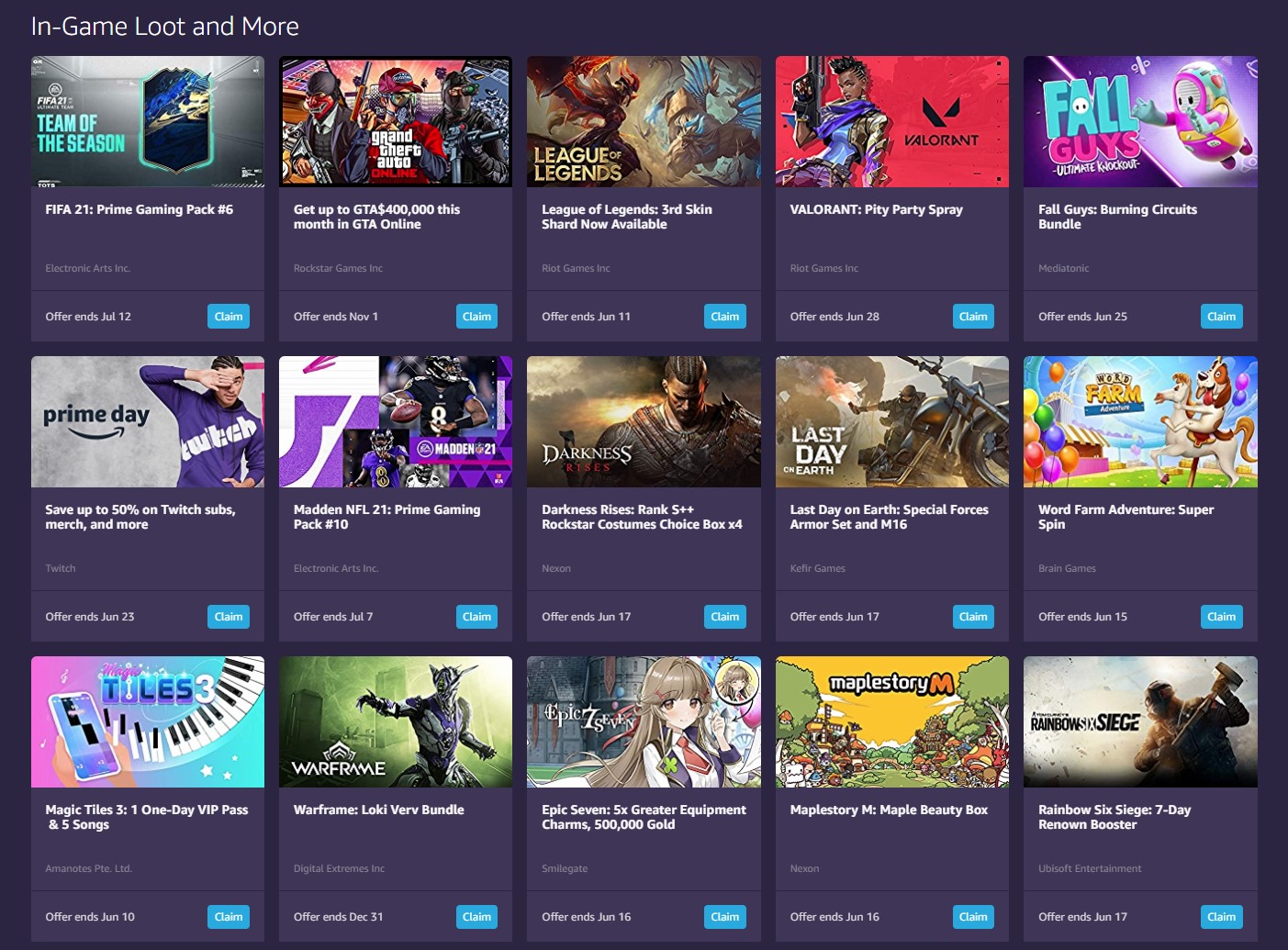Select 'Rockstar Games Inc' publisher text
This screenshot has height=950, width=1288.
tap(338, 268)
